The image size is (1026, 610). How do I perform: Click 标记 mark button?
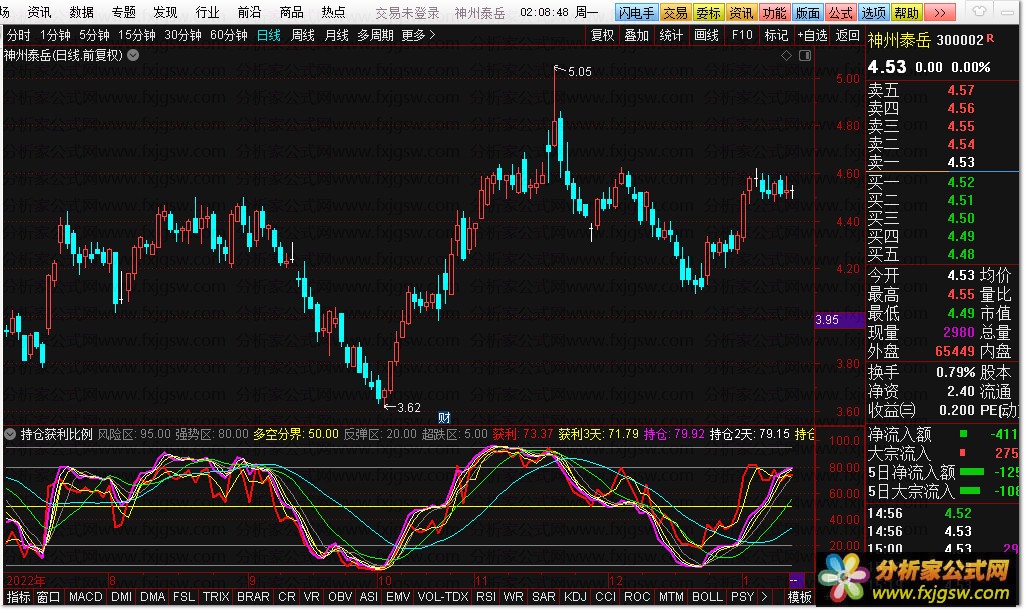(x=777, y=35)
